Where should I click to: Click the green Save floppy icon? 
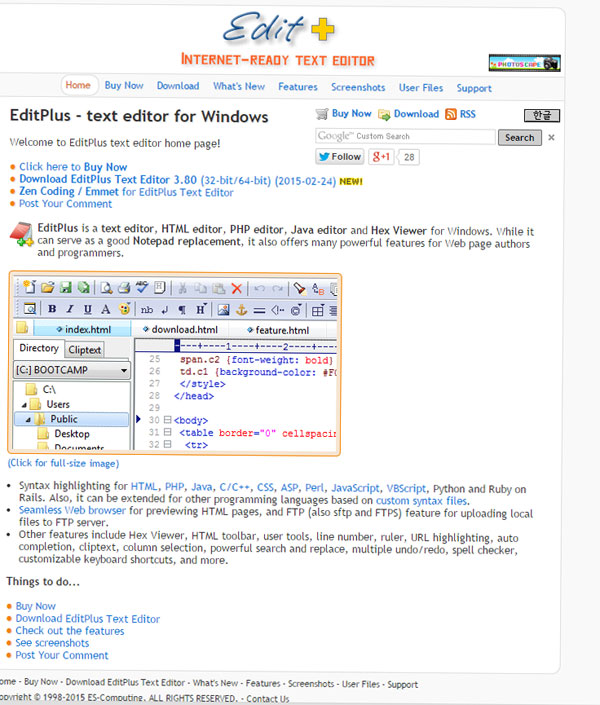(x=66, y=287)
